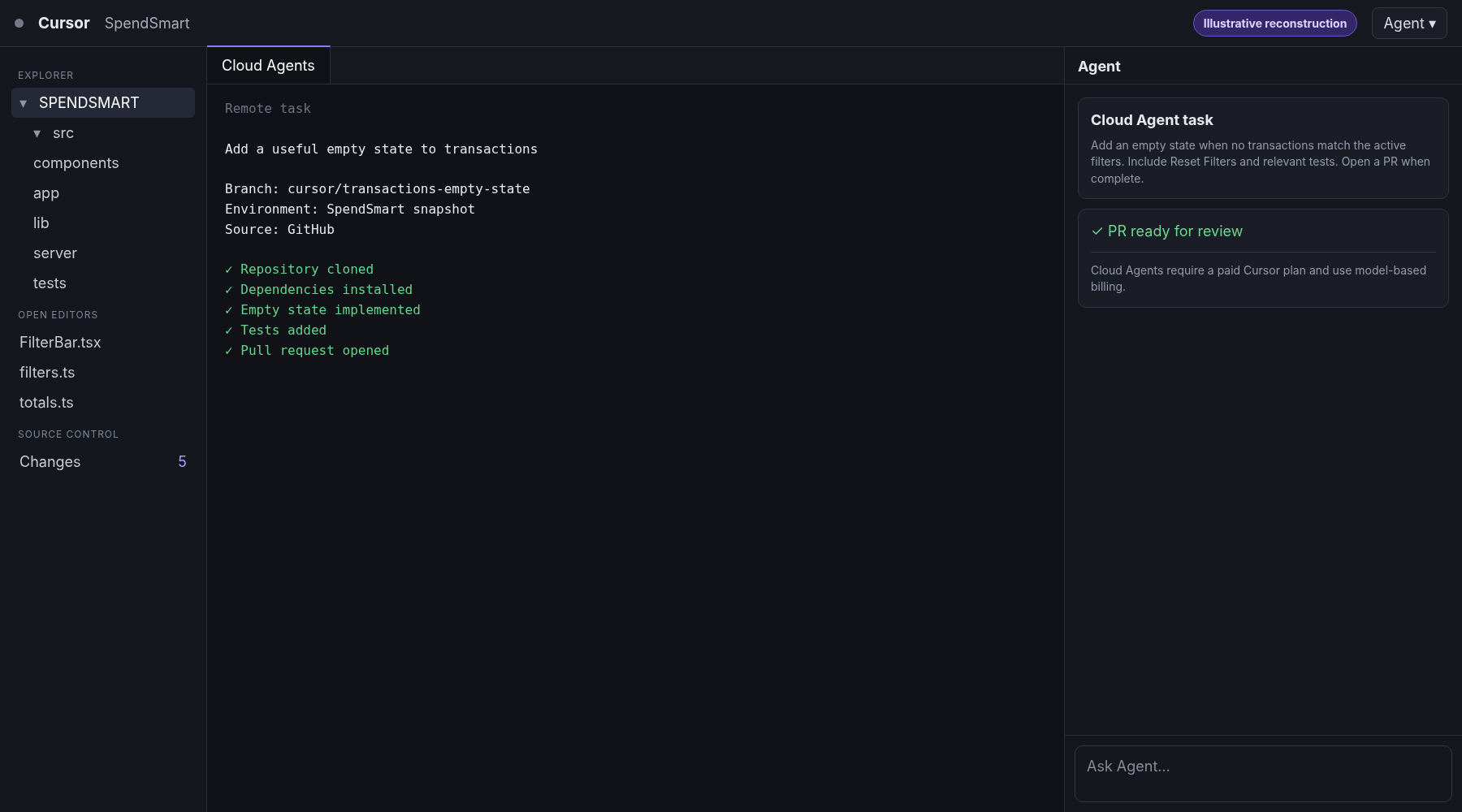Click the branch line cursor/transactions-empty-state
Image resolution: width=1462 pixels, height=812 pixels.
coord(378,189)
